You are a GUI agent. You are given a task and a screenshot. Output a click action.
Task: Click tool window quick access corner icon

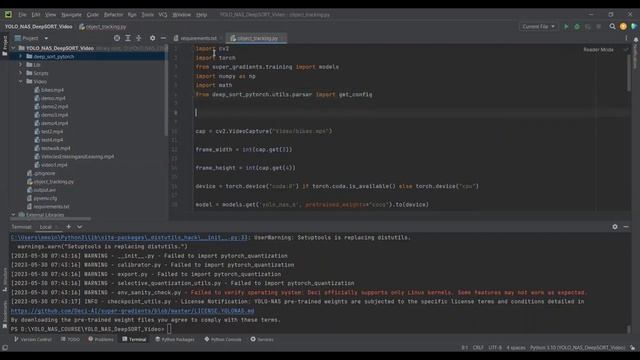click(4, 348)
